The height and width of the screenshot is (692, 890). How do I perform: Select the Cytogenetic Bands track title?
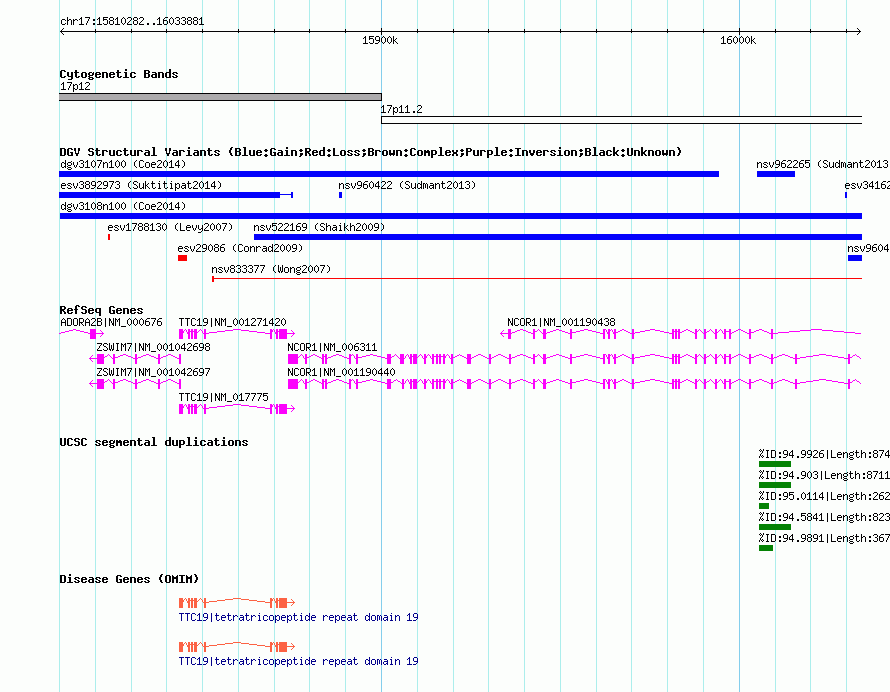click(119, 74)
